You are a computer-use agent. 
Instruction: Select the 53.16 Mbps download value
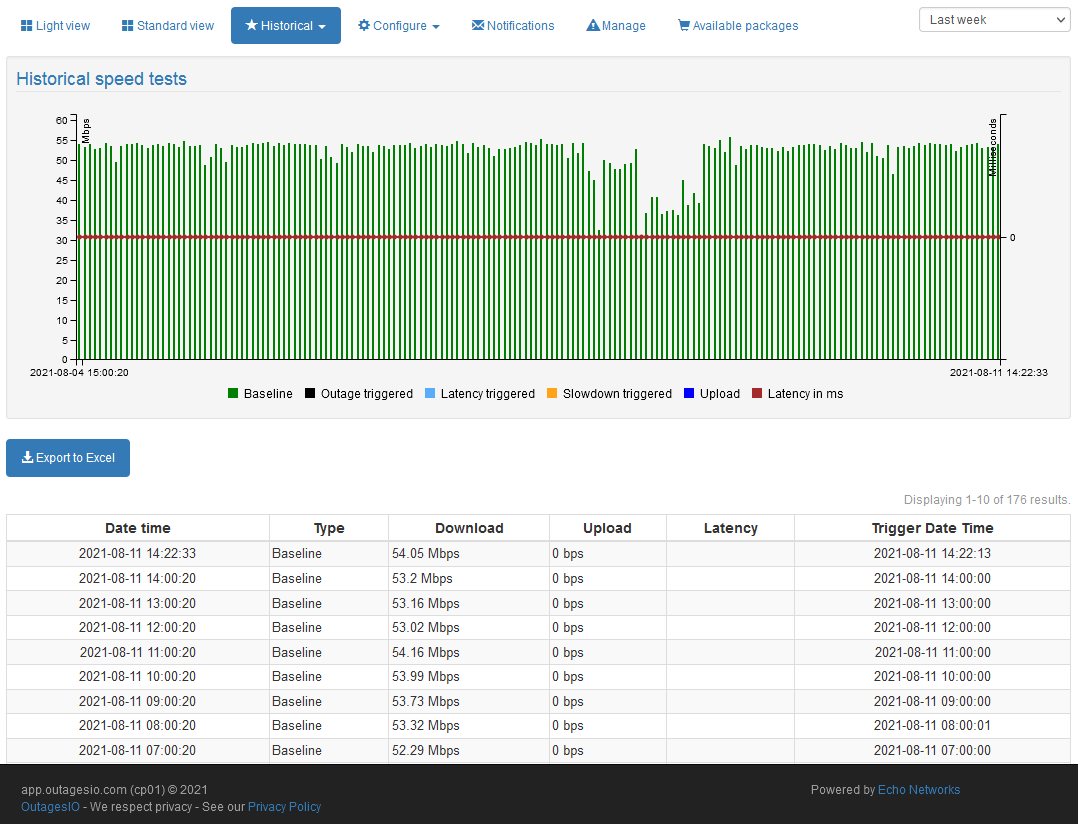point(426,603)
